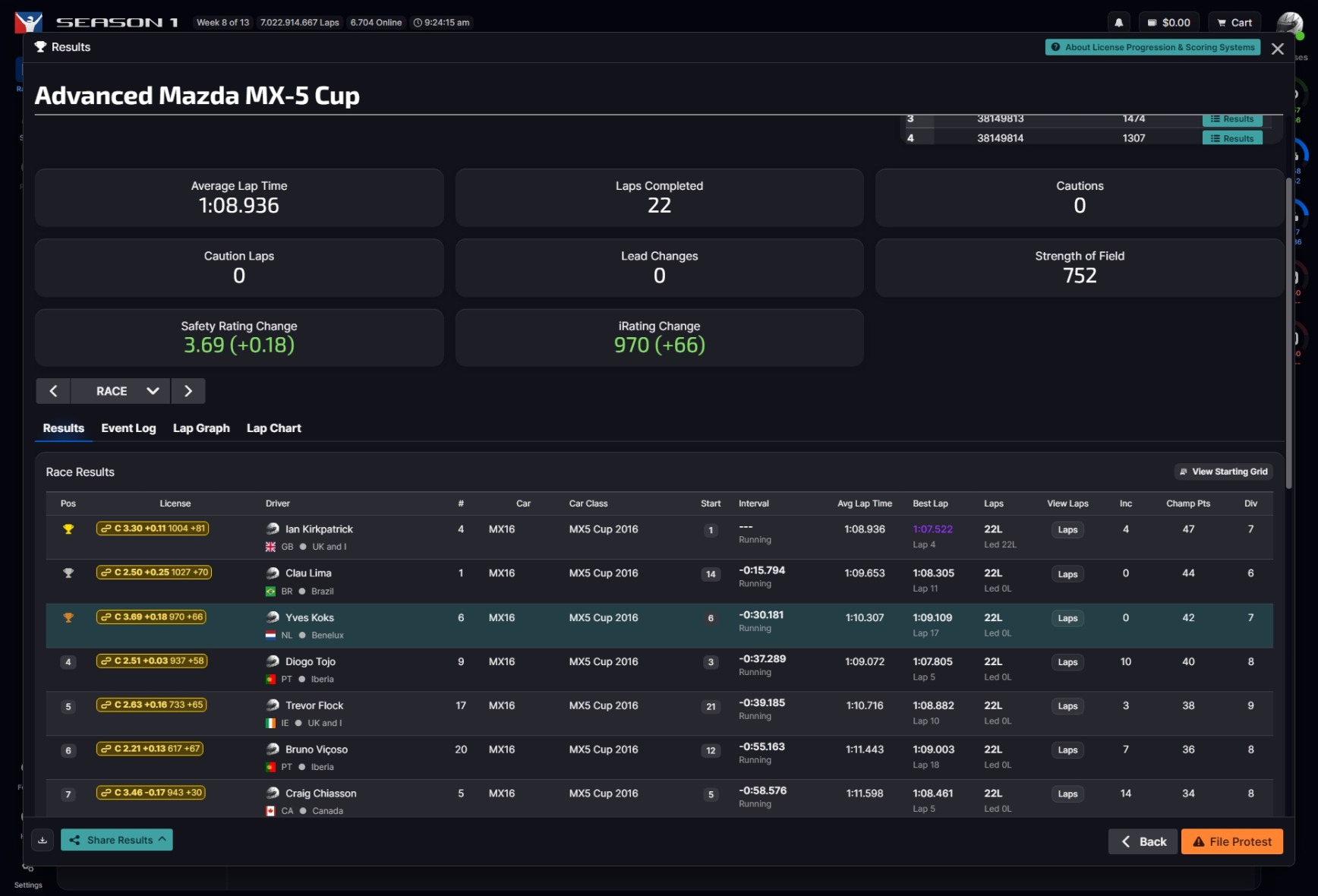Open the shopping Cart
This screenshot has width=1318, height=896.
point(1234,23)
